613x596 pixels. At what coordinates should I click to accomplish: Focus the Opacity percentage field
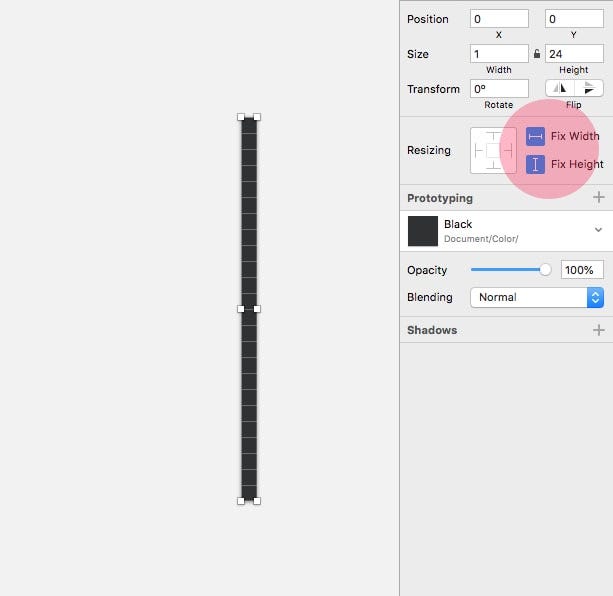pyautogui.click(x=582, y=270)
